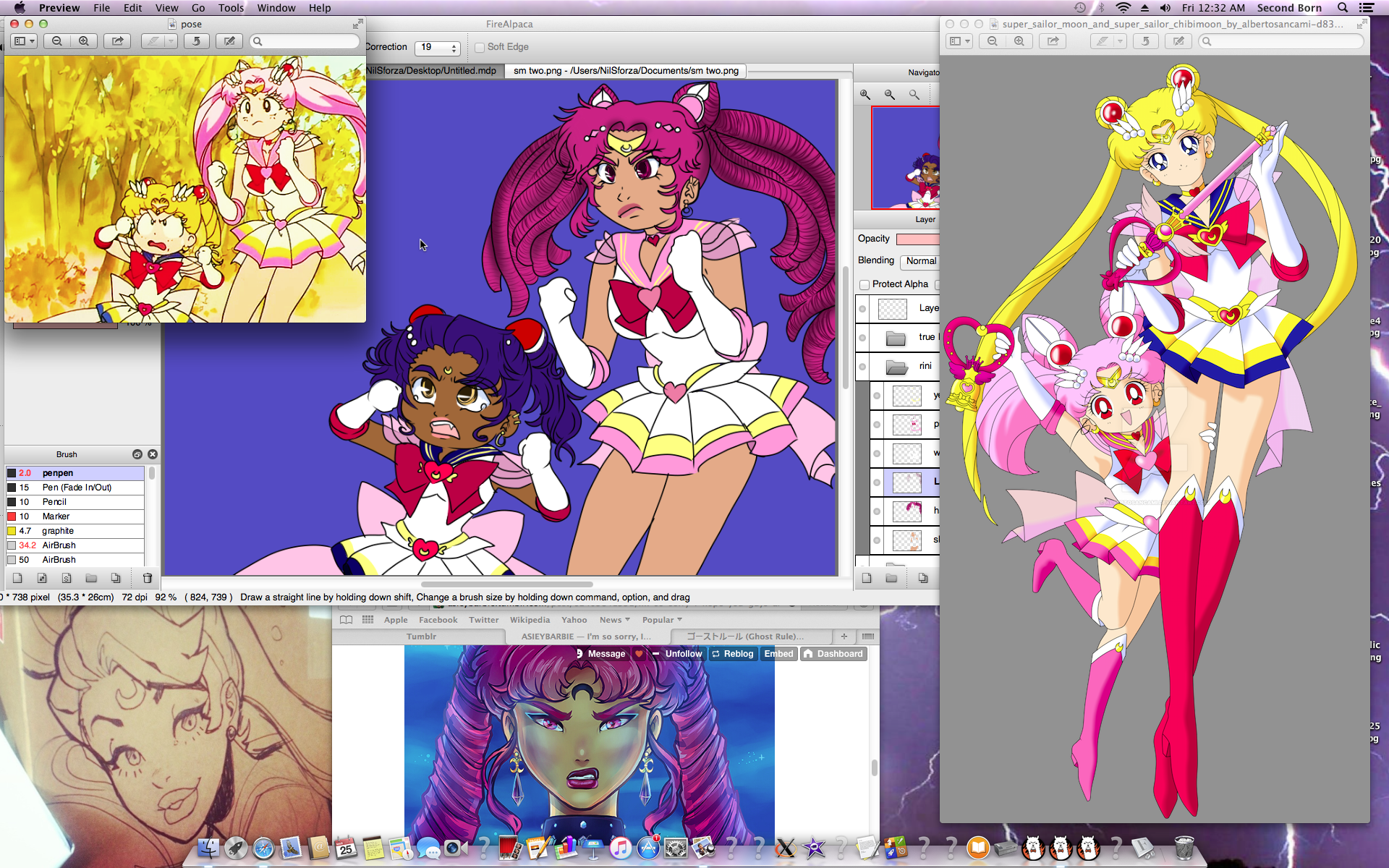Enable the Soft Edge checkbox
Viewport: 1389px width, 868px height.
tap(480, 47)
